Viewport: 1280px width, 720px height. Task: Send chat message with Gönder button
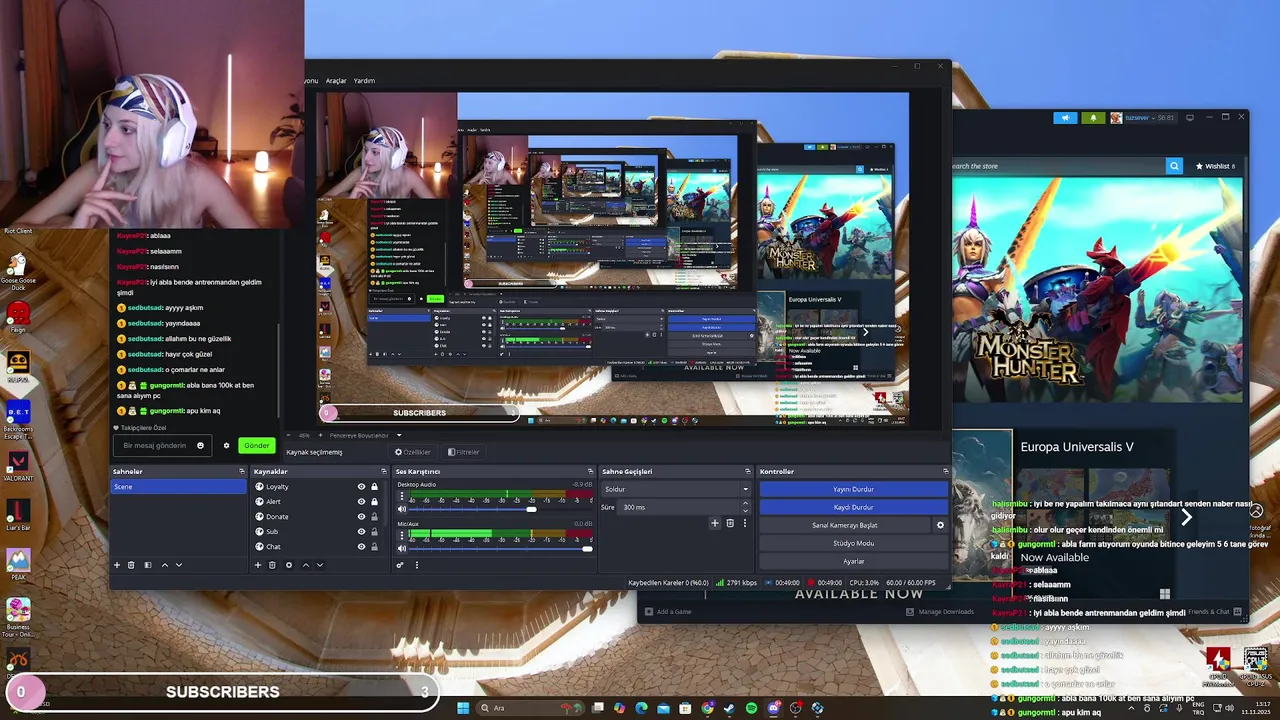click(x=256, y=446)
